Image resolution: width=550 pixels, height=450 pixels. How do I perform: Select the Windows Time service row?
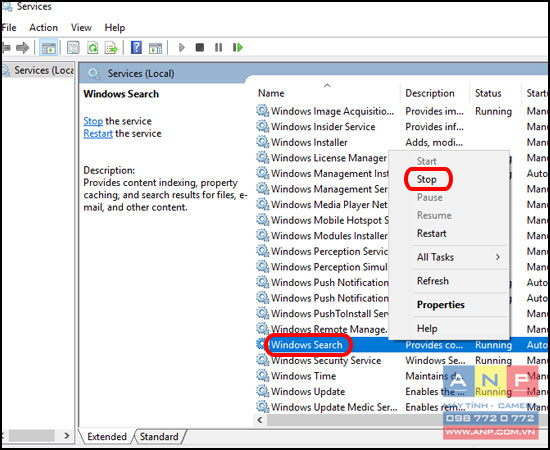[402, 376]
